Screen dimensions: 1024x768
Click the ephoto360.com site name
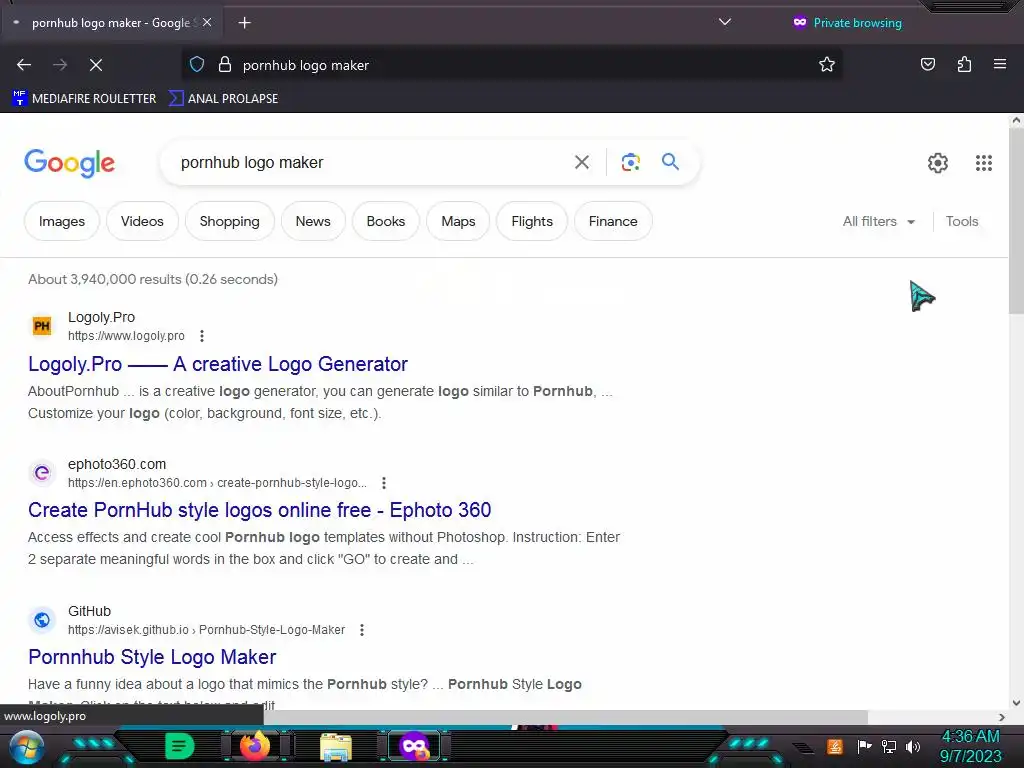pos(117,464)
